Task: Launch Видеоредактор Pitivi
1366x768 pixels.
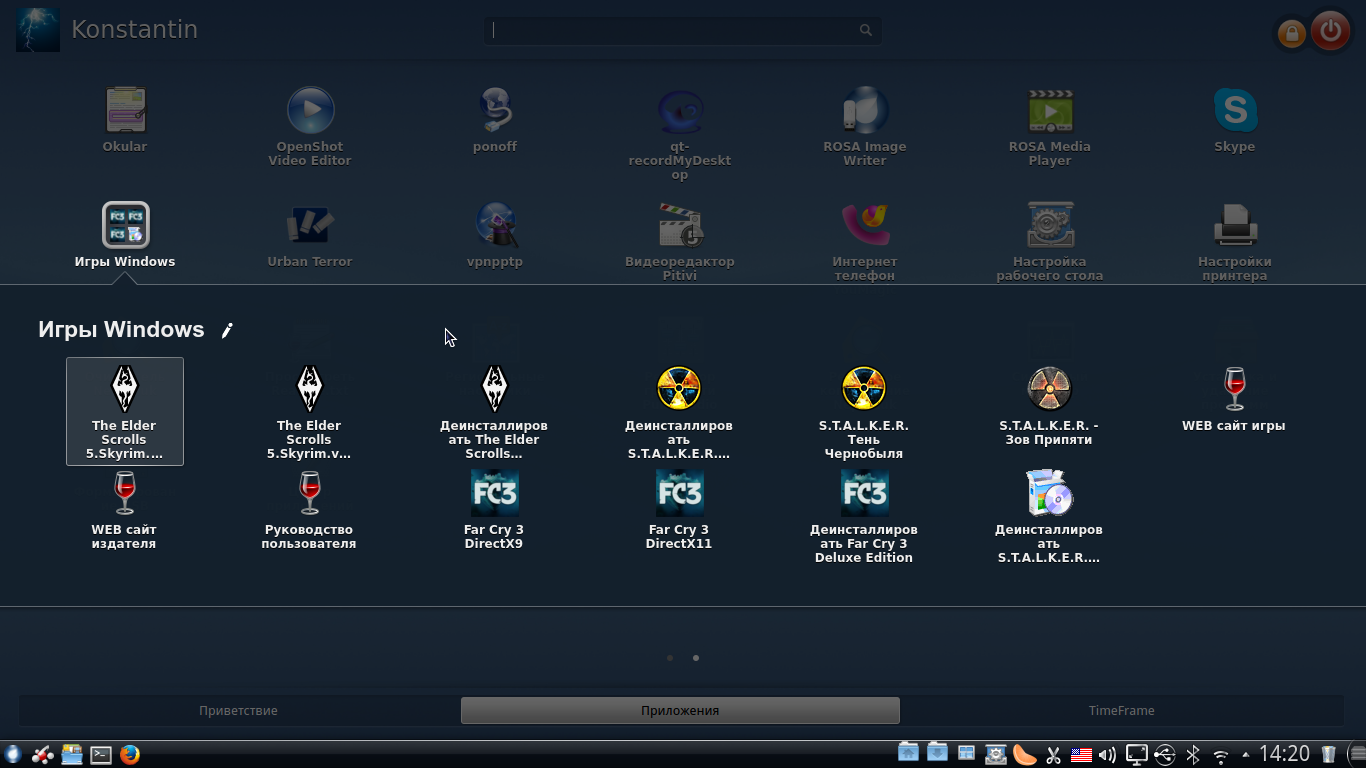Action: click(x=680, y=241)
